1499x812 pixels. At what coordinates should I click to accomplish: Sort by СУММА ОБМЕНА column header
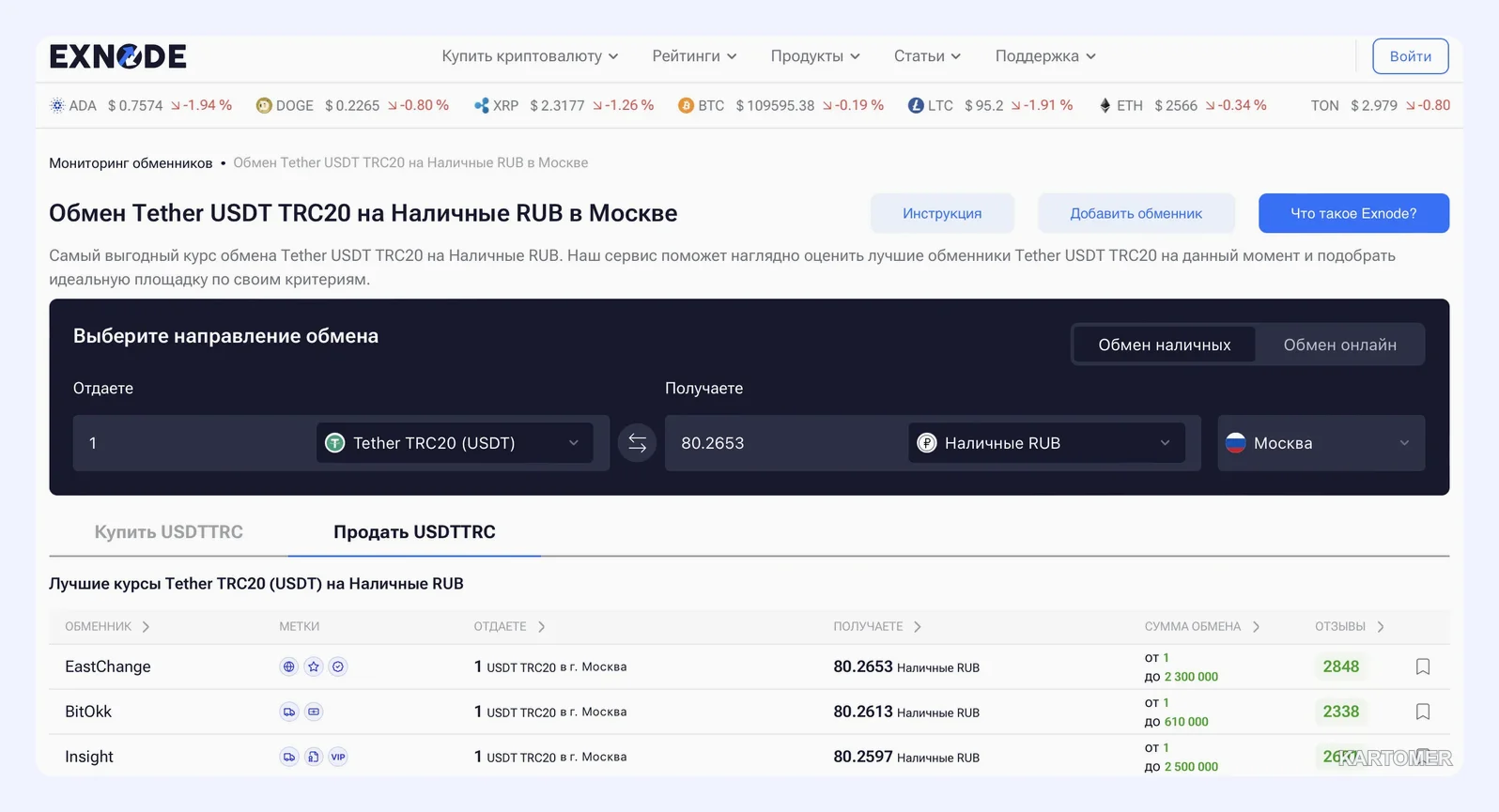pos(1201,627)
